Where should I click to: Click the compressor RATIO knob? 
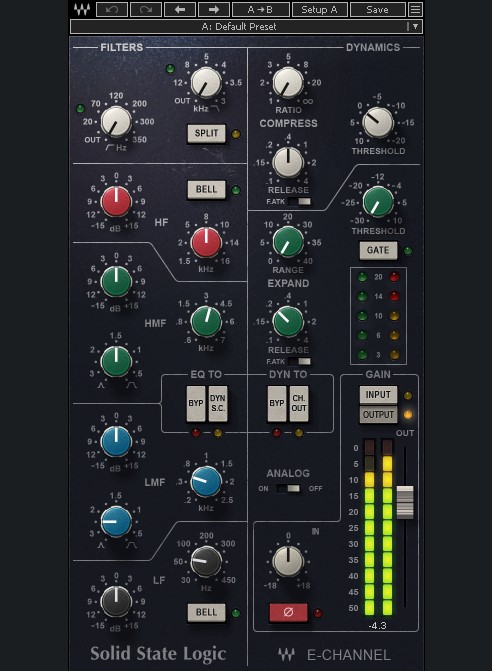pos(288,83)
